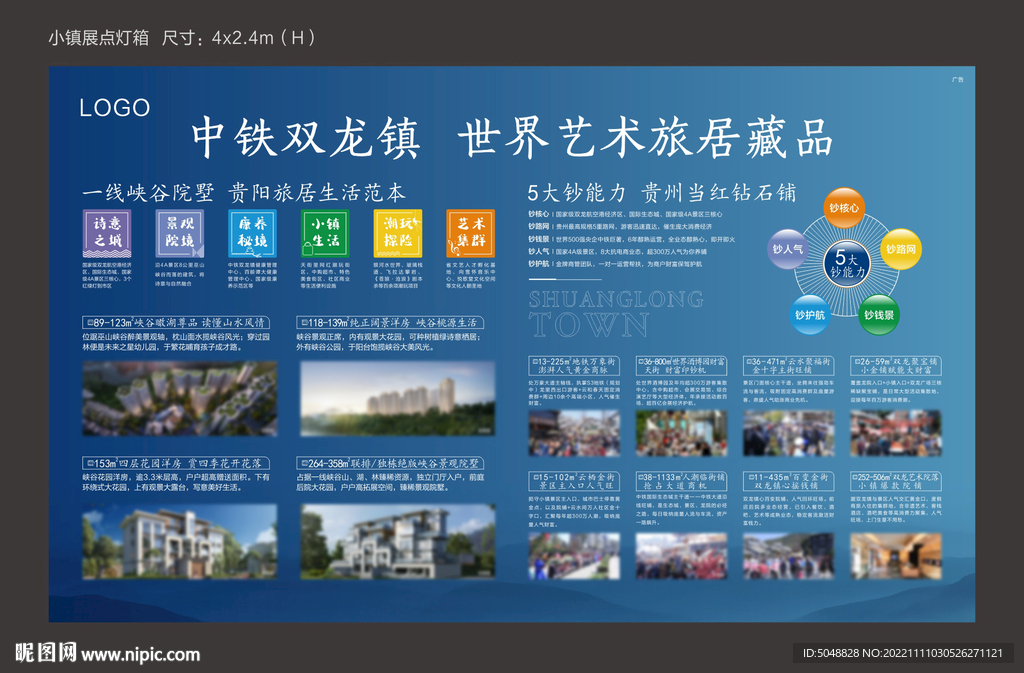Click the 264-358㎡ 联排/独栋 label

[x=390, y=463]
